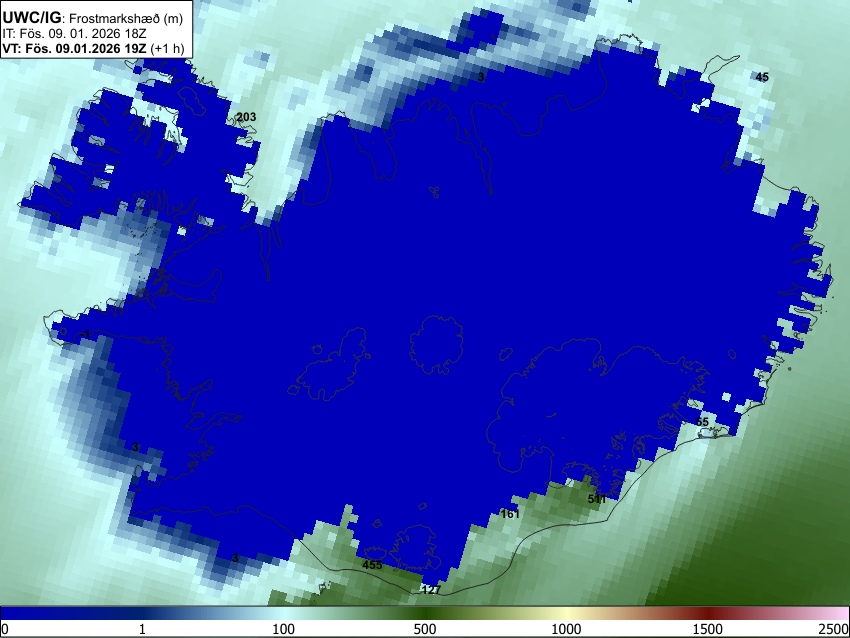Click the map value label 127
Image resolution: width=850 pixels, height=638 pixels.
pos(432,590)
